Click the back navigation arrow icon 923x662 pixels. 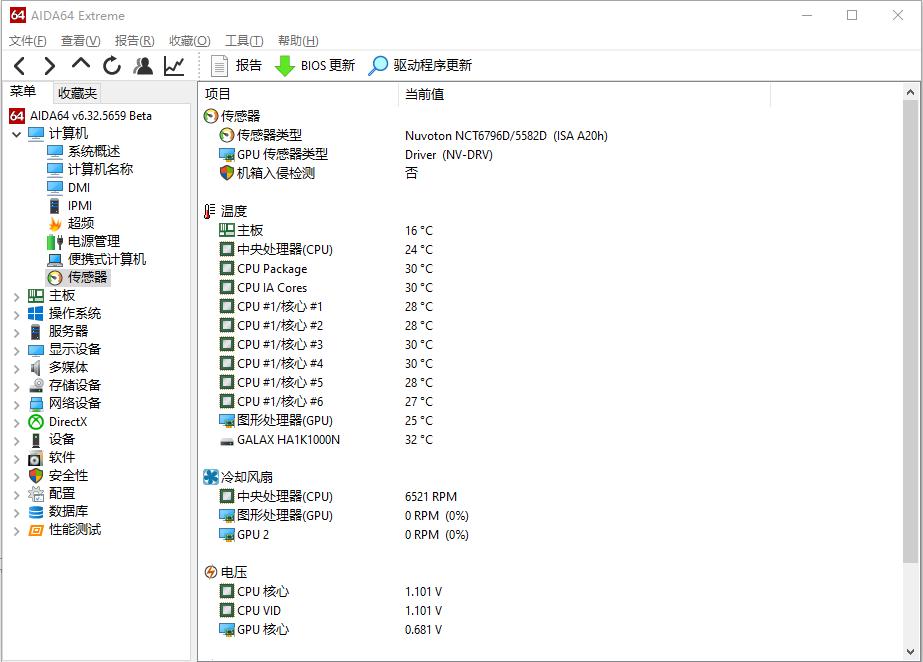pyautogui.click(x=18, y=64)
